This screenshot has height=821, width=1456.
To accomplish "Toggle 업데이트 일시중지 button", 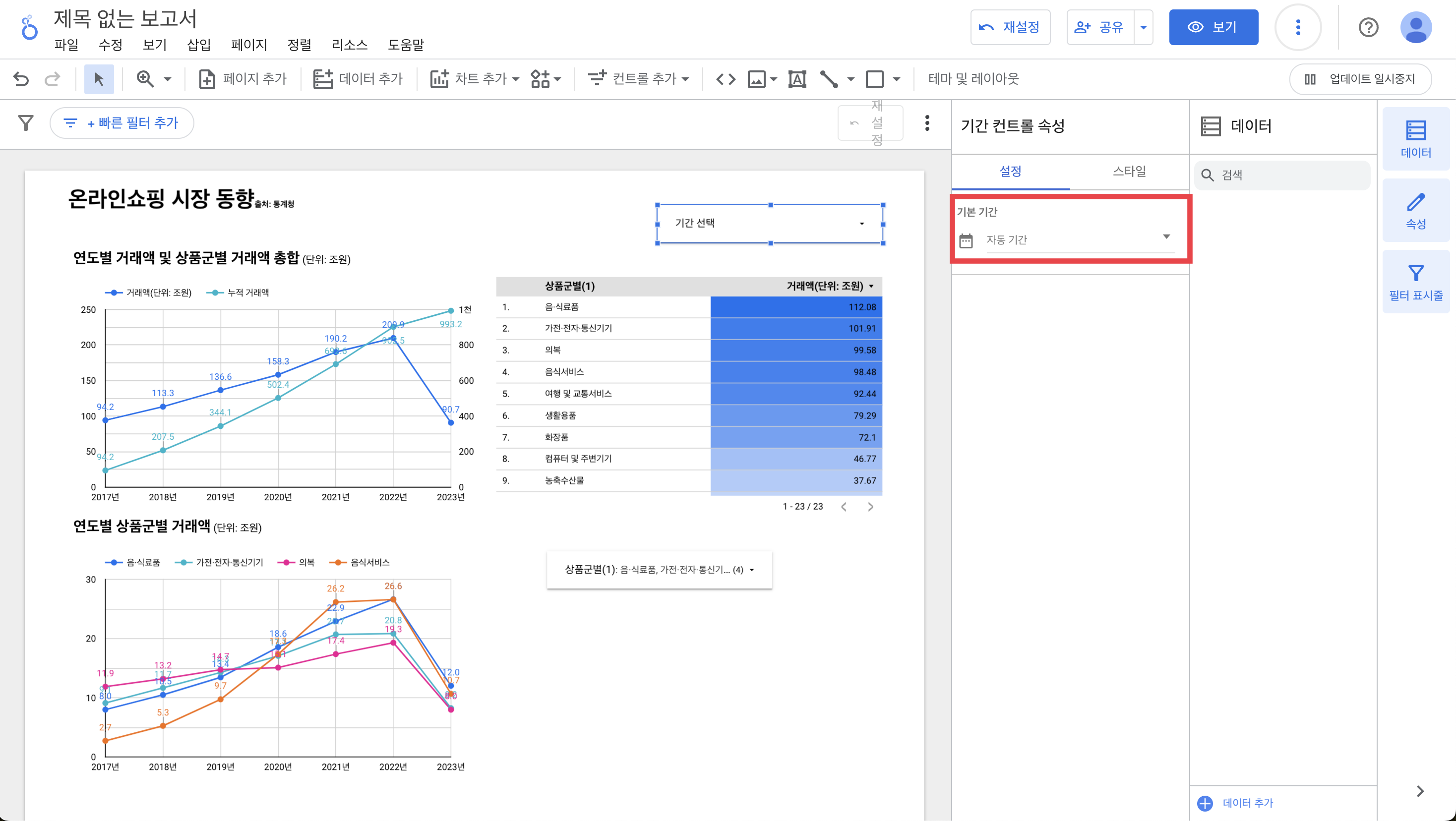I will pyautogui.click(x=1360, y=78).
